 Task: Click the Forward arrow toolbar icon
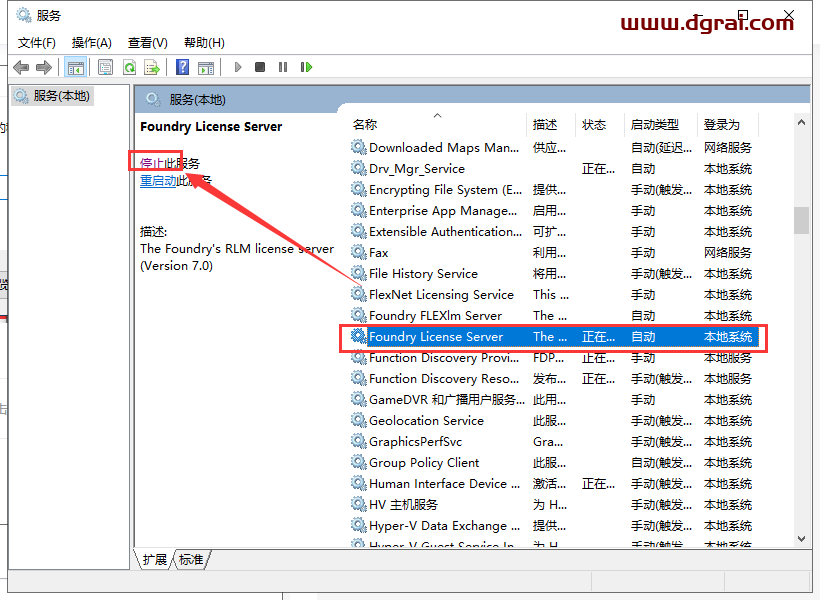44,67
